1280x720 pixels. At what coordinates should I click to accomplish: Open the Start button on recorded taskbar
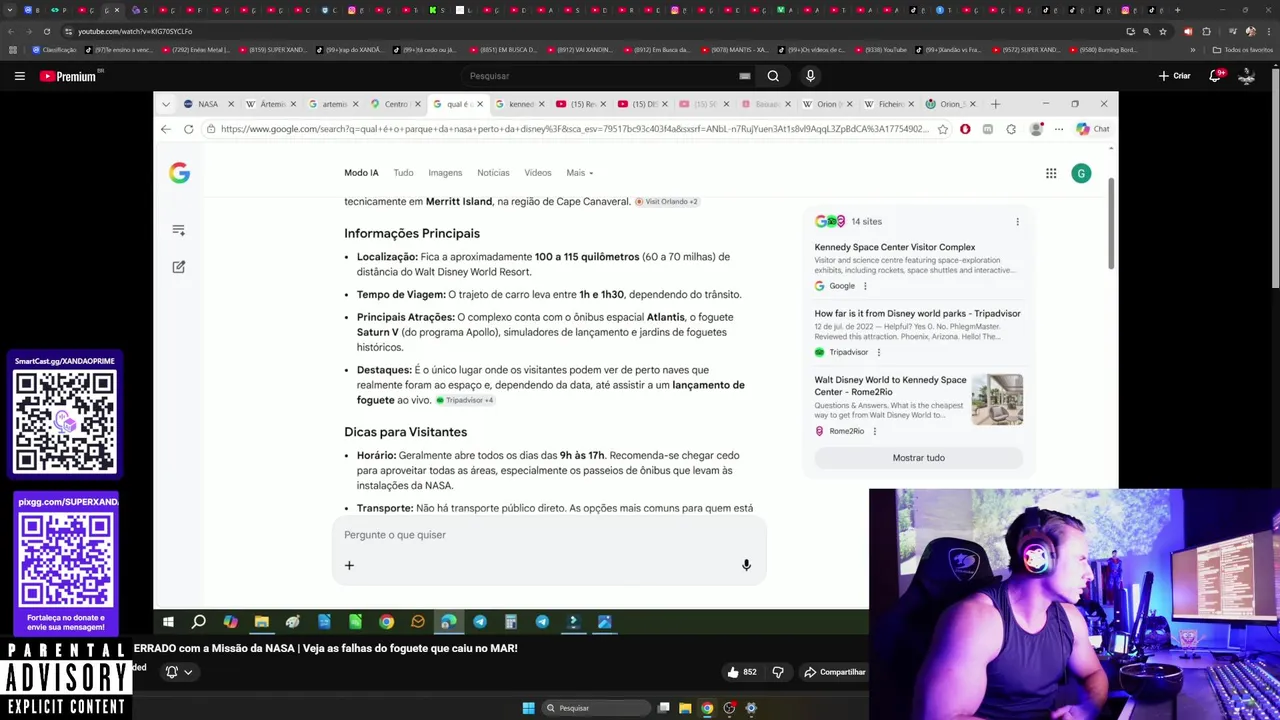[168, 622]
